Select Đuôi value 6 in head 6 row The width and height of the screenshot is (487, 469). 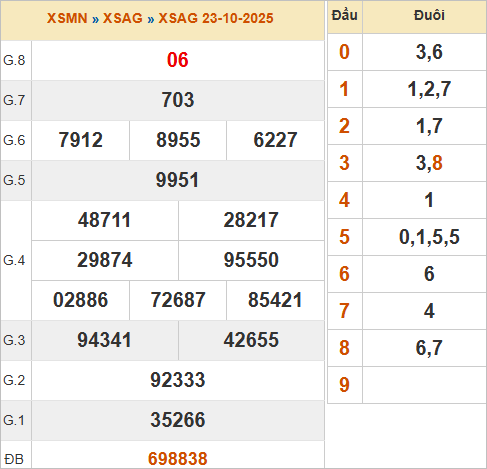click(x=429, y=274)
